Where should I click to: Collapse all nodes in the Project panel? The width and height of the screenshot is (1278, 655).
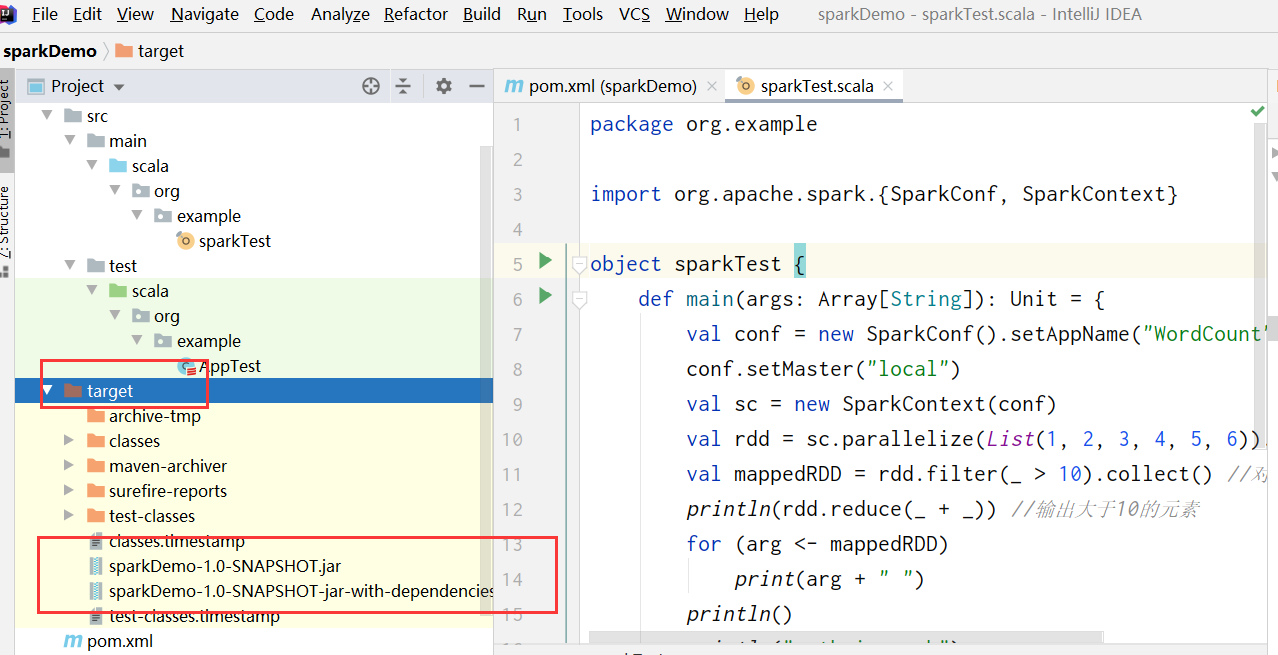[403, 86]
